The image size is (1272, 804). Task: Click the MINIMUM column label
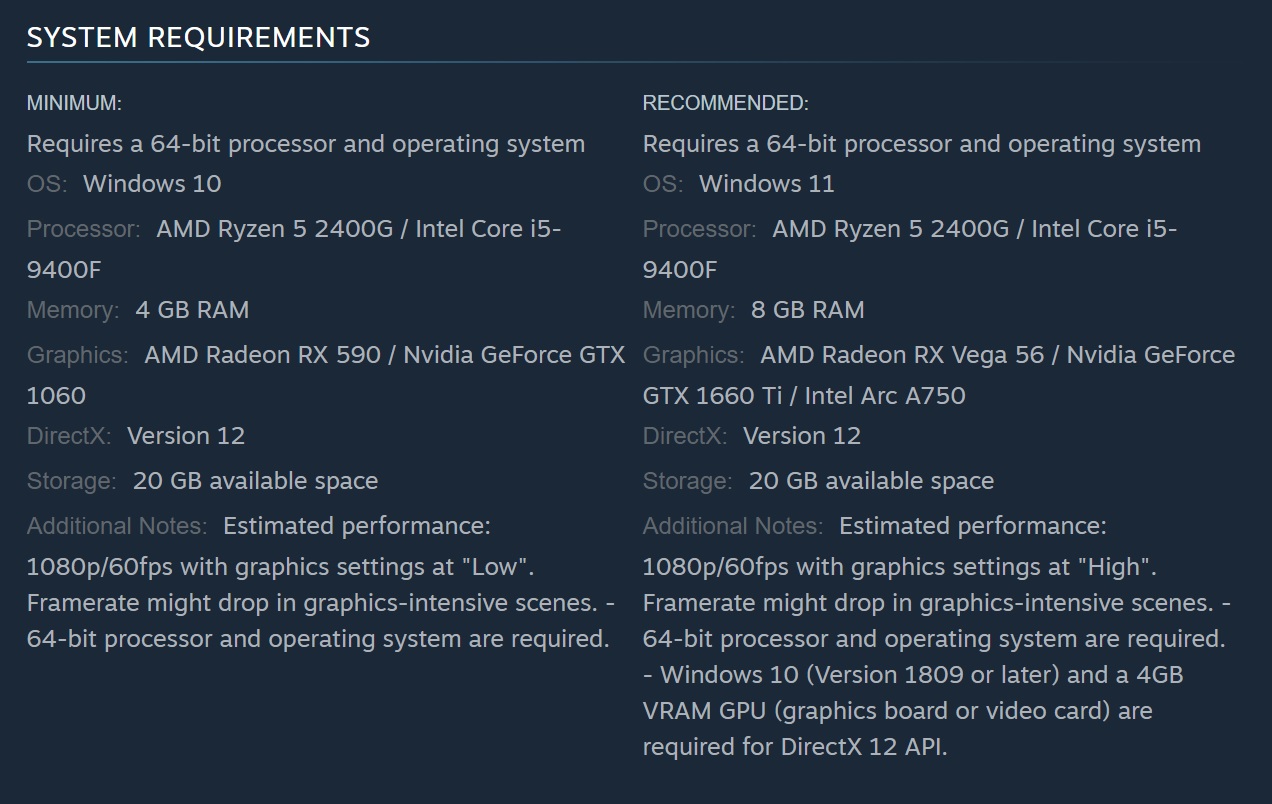coord(74,103)
